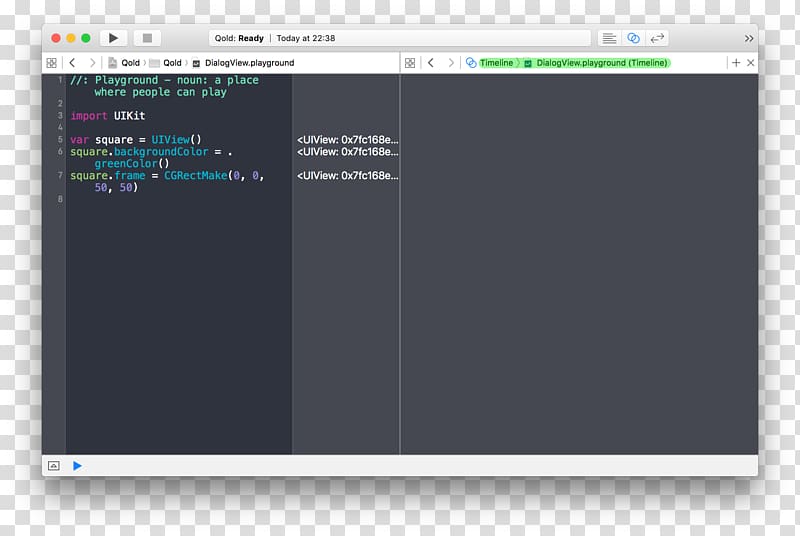Click the 'greenColor()' text in code

(132, 164)
